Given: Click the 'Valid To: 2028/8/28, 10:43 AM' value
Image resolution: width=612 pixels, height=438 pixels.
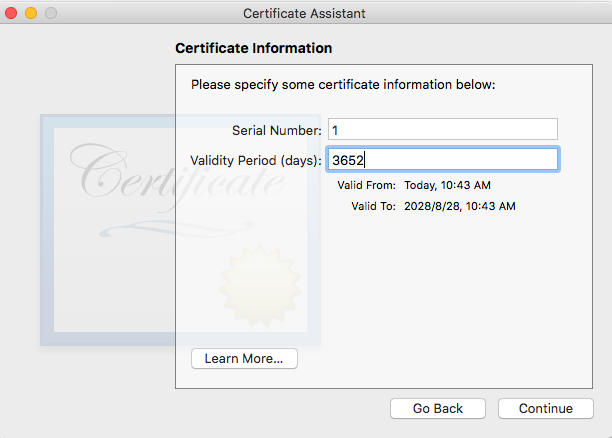Looking at the screenshot, I should coord(459,206).
